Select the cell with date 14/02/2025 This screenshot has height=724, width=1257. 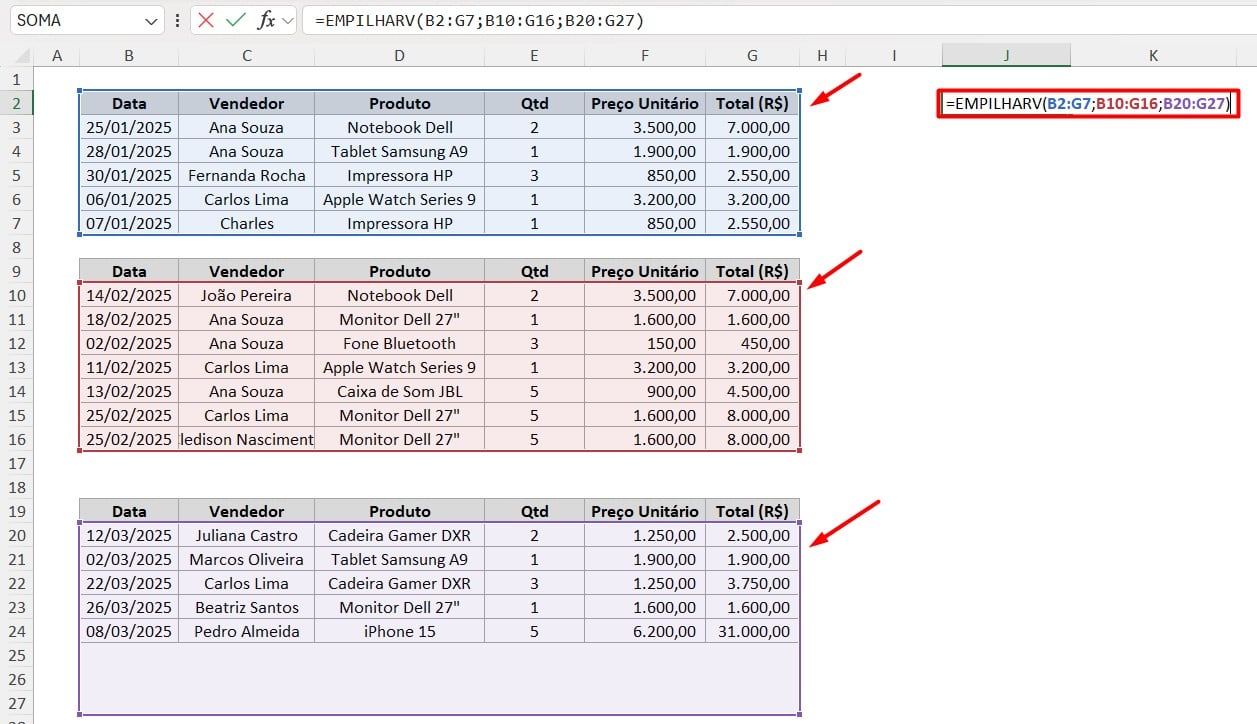[129, 295]
